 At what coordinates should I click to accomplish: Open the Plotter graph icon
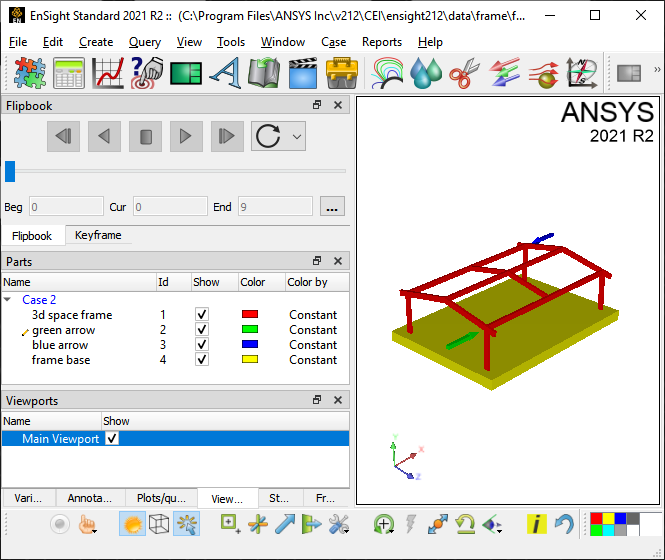108,73
